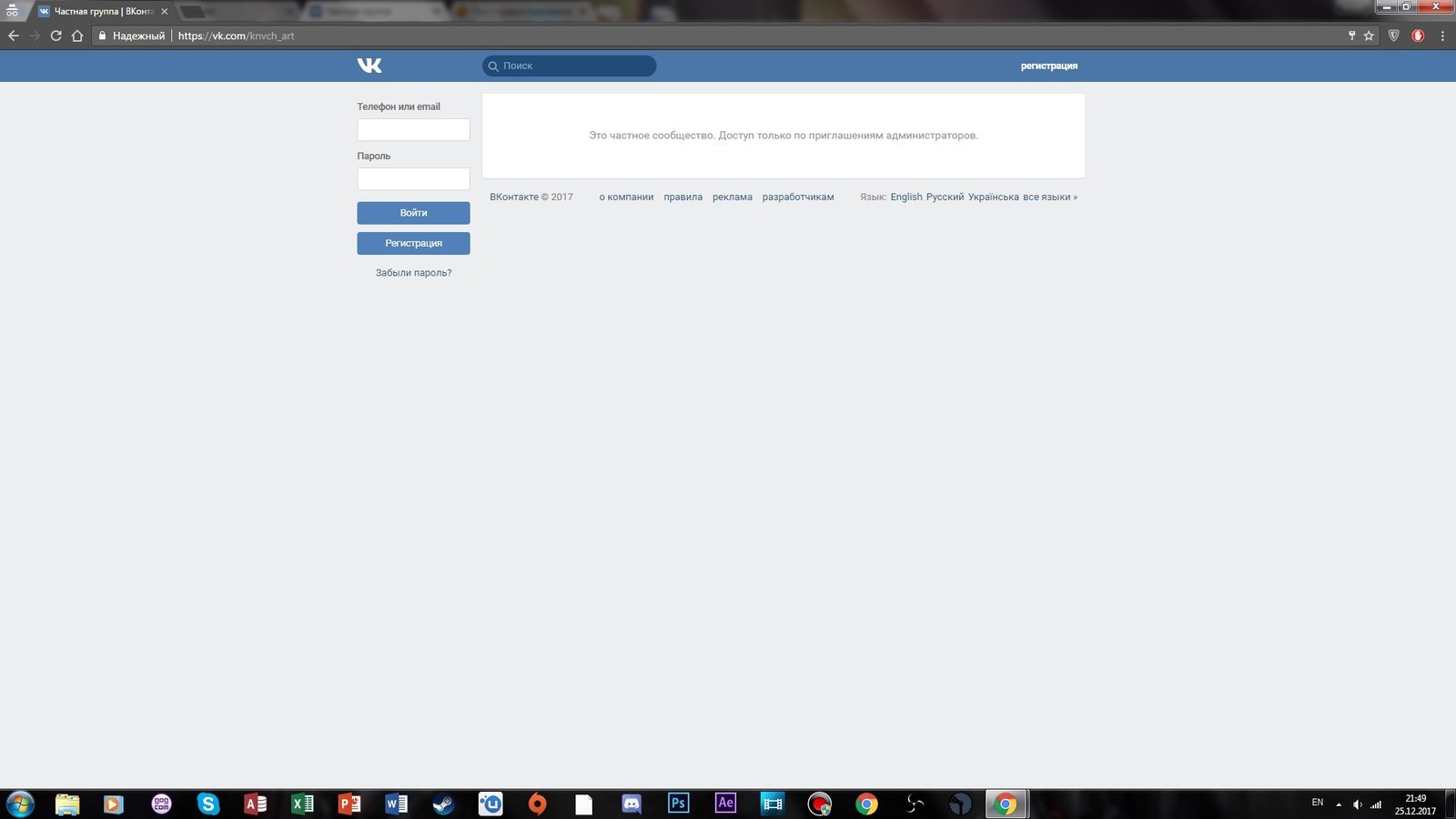Switch site language to Русский
Viewport: 1456px width, 819px height.
pyautogui.click(x=945, y=197)
